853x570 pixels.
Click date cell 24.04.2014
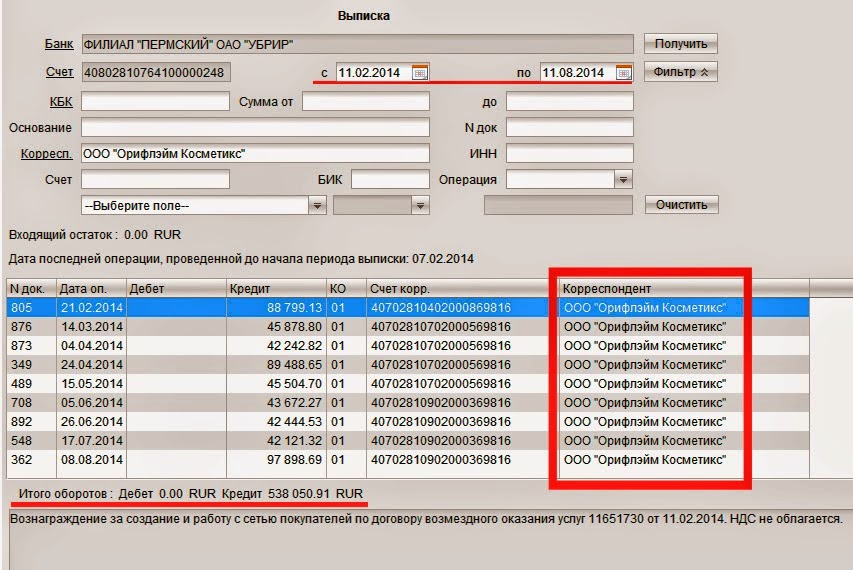[92, 364]
